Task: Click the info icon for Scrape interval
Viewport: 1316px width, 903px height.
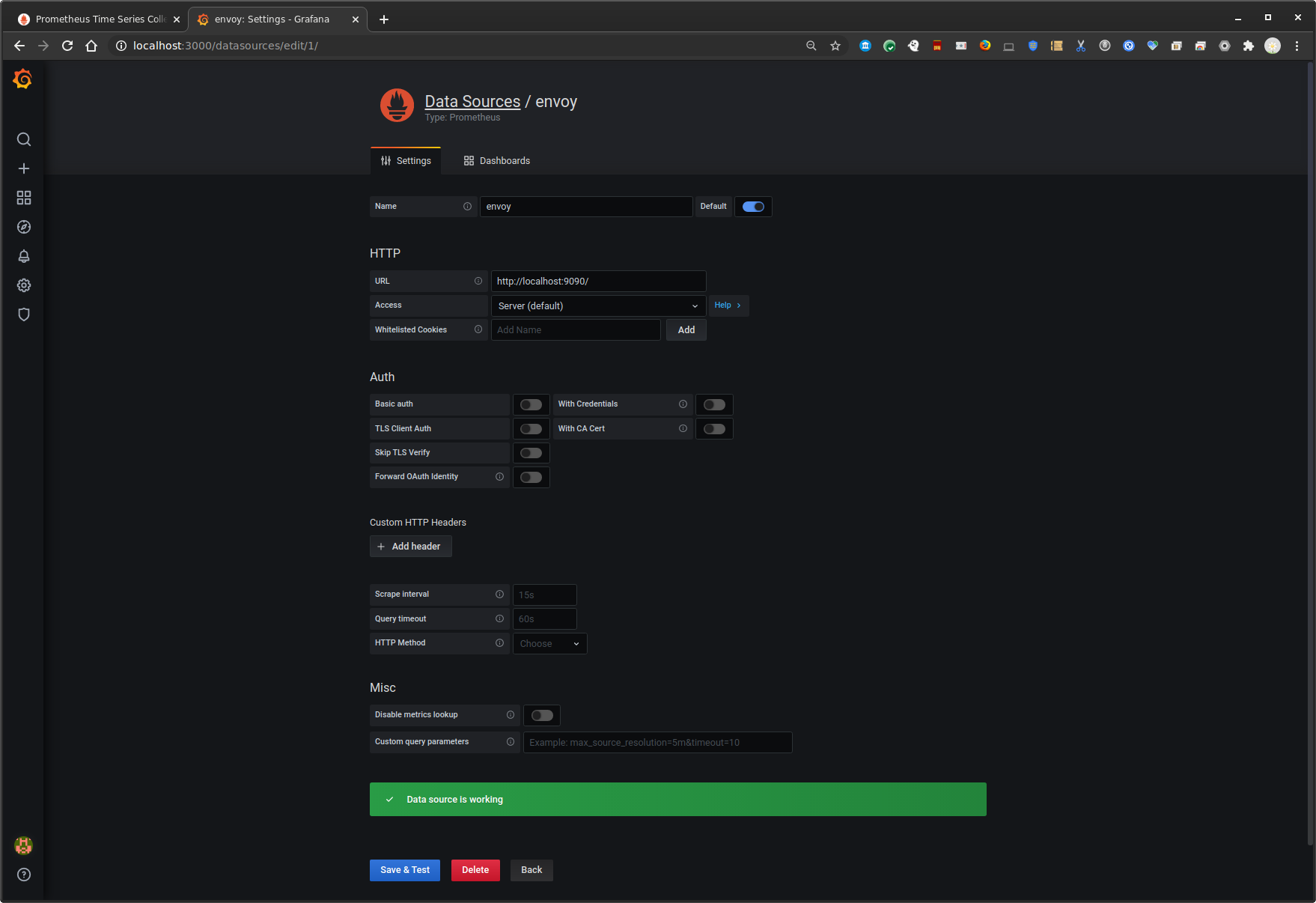Action: coord(499,595)
